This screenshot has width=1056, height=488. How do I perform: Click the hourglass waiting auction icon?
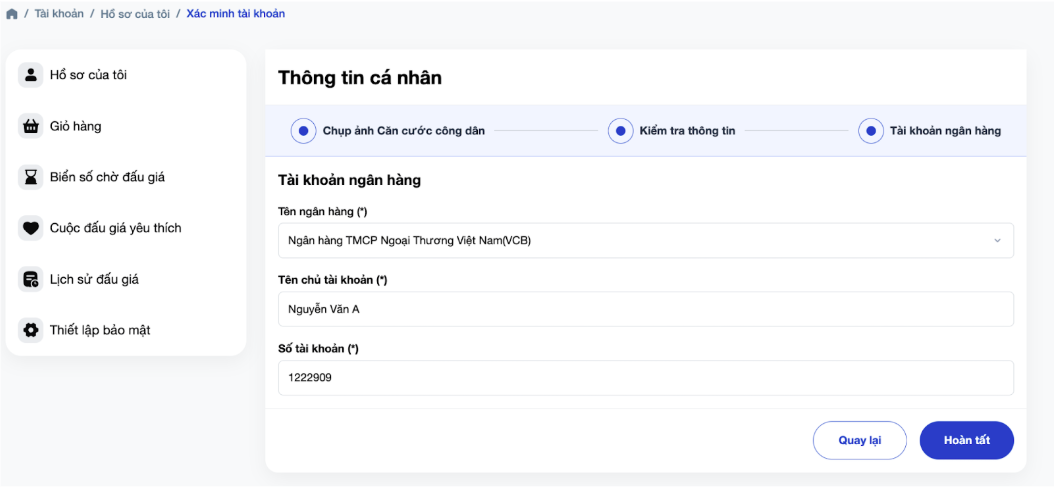pos(30,177)
